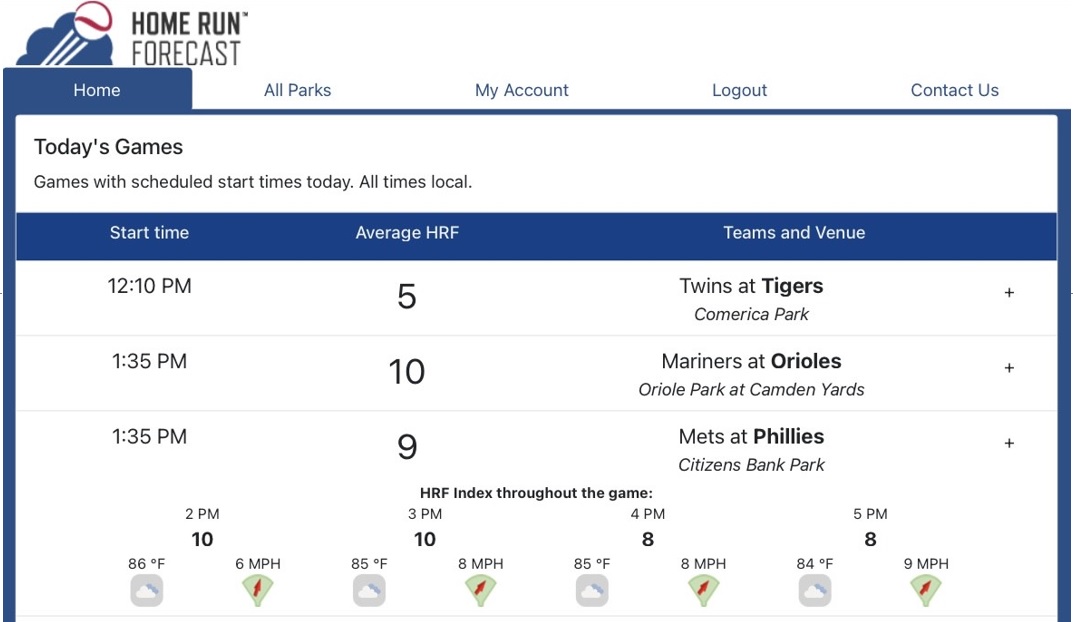1074x622 pixels.
Task: Click the 4 PM wind direction icon
Action: [x=703, y=590]
